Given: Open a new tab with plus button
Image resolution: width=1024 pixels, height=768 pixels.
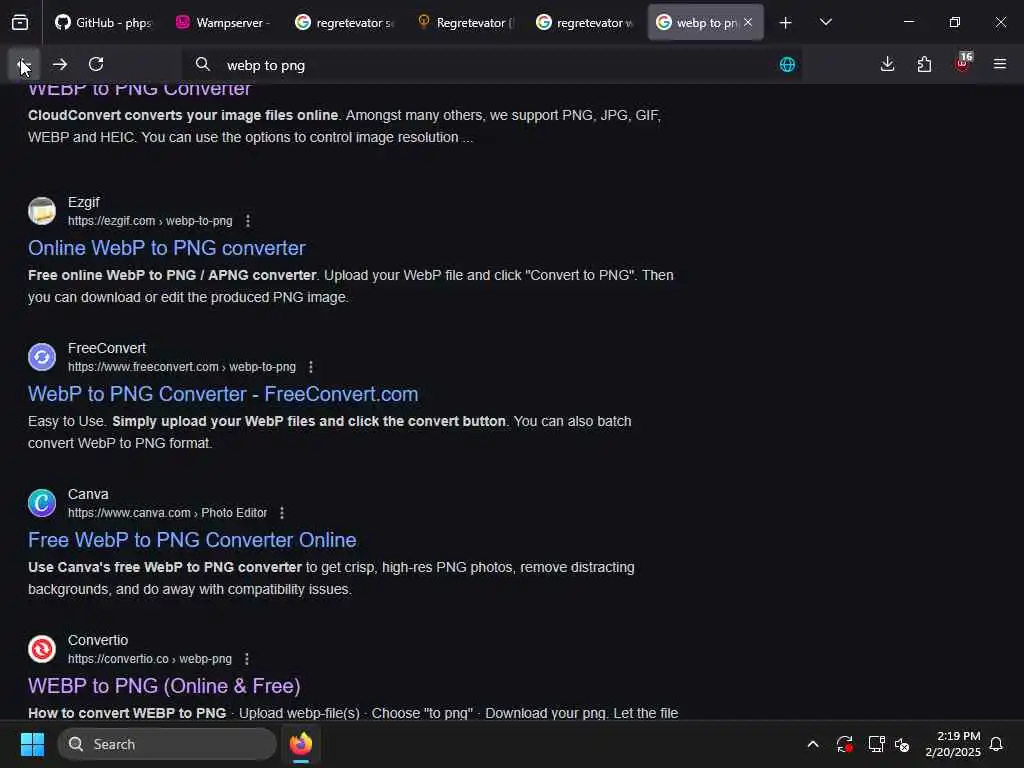Looking at the screenshot, I should (786, 23).
